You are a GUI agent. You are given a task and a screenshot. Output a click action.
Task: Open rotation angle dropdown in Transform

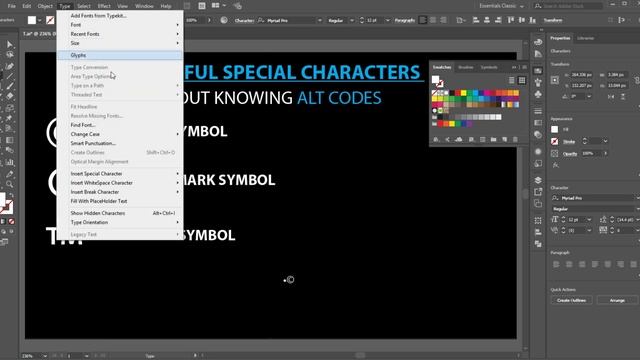coord(589,97)
